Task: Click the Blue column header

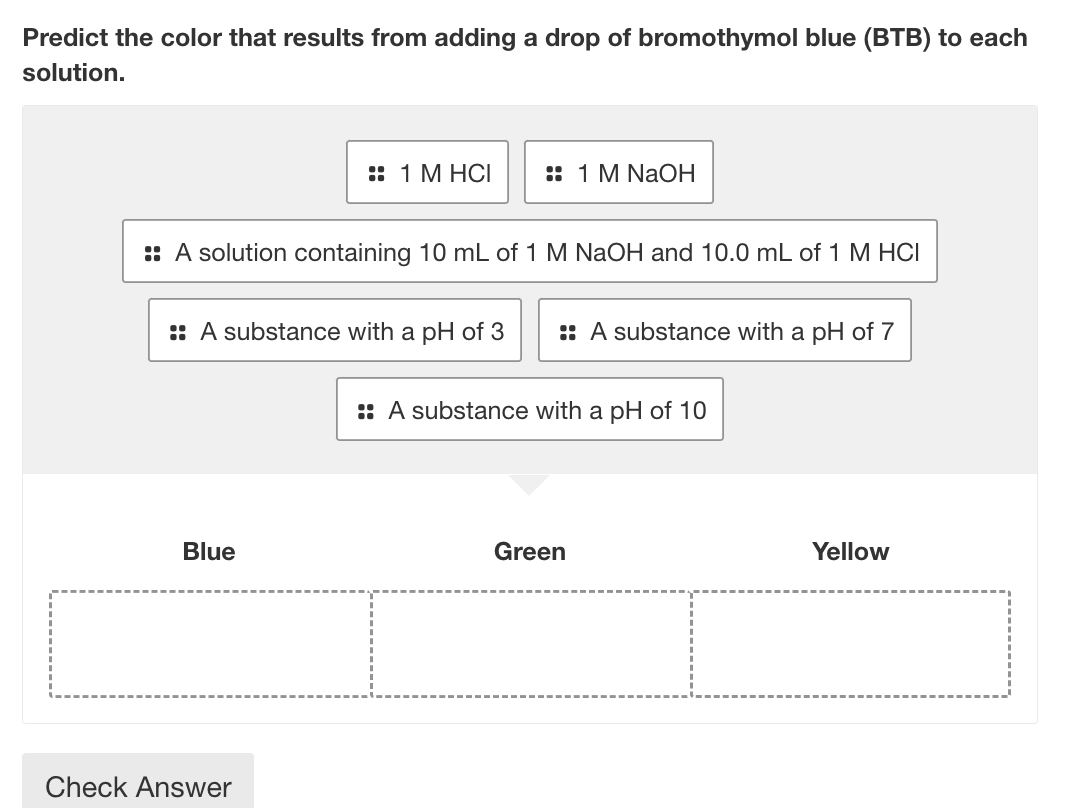Action: pyautogui.click(x=209, y=551)
